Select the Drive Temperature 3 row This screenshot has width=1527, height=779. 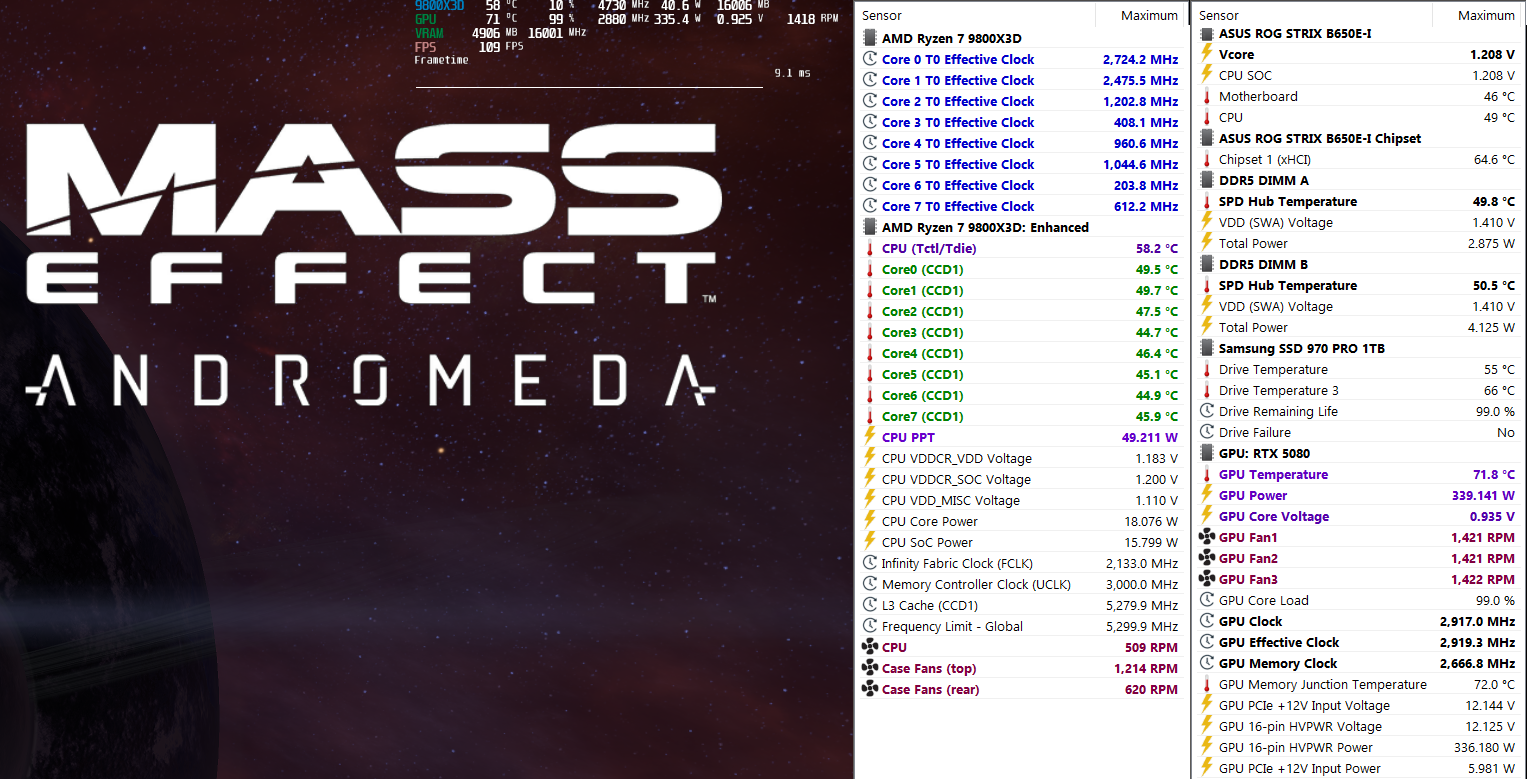[1357, 390]
